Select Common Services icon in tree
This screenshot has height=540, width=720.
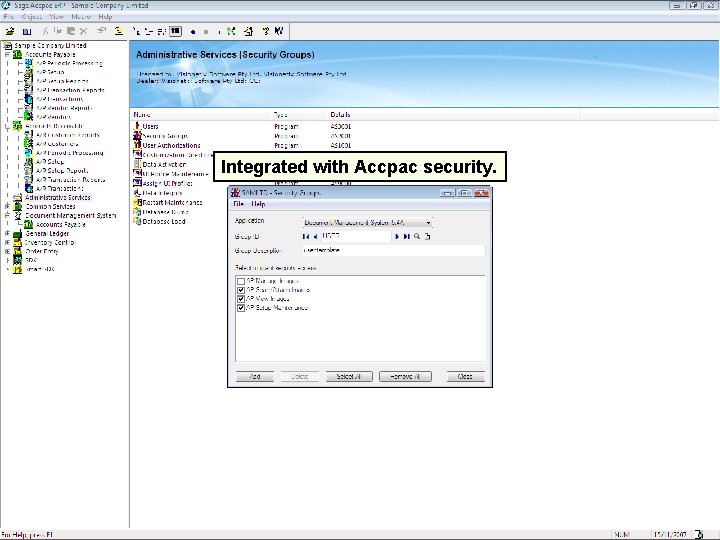(x=17, y=207)
